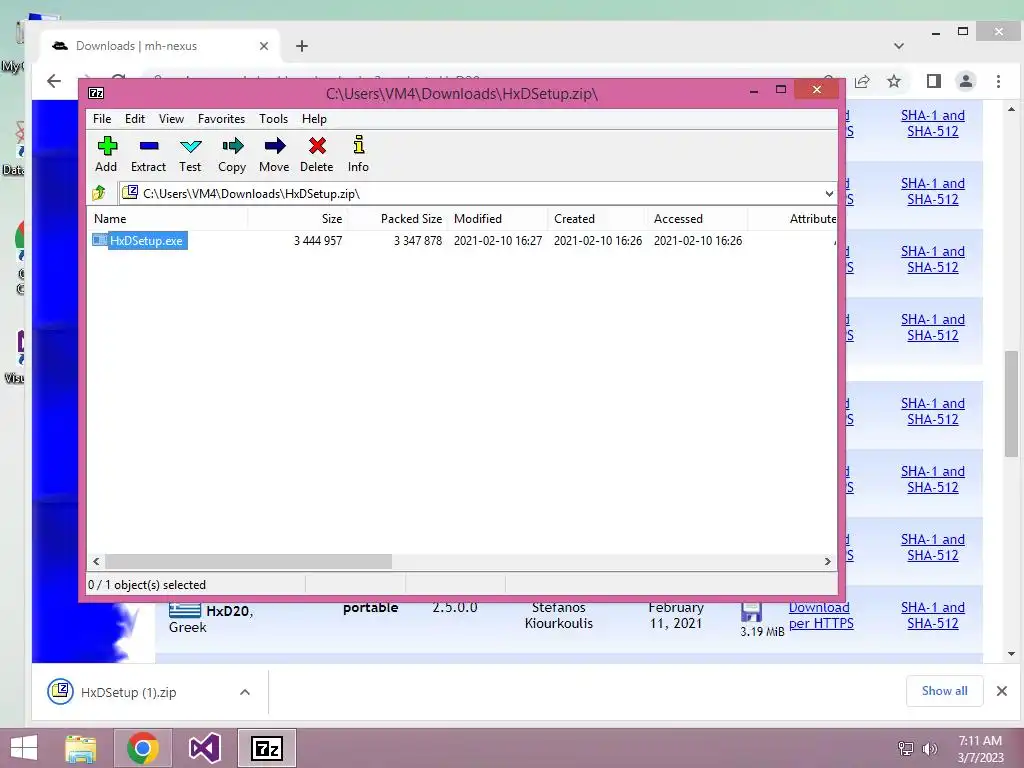Click the left scroll arrow in 7-Zip
This screenshot has height=768, width=1024.
coord(96,562)
